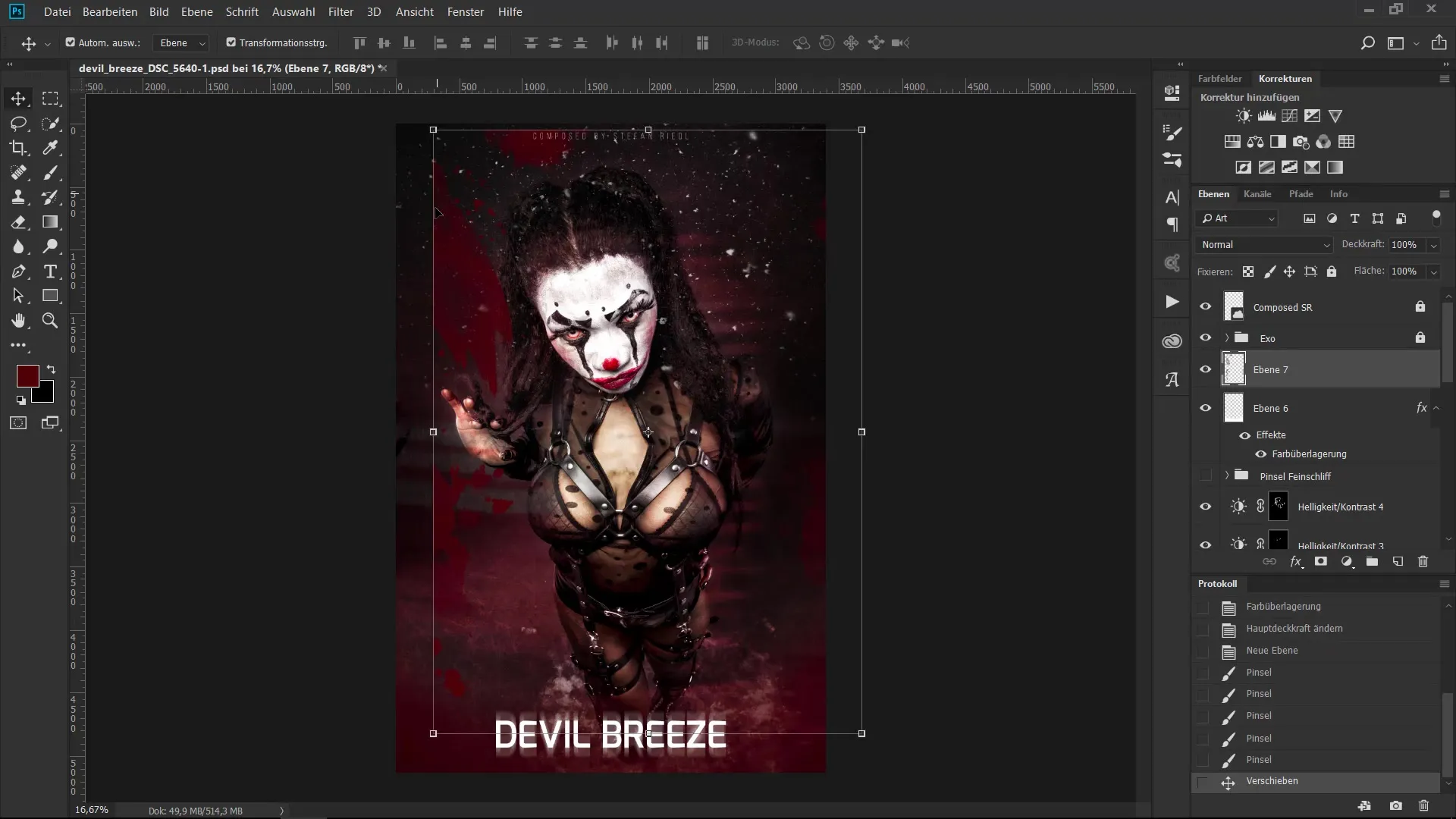The height and width of the screenshot is (819, 1456).
Task: Open the Bearbeiten menu
Action: pyautogui.click(x=110, y=12)
